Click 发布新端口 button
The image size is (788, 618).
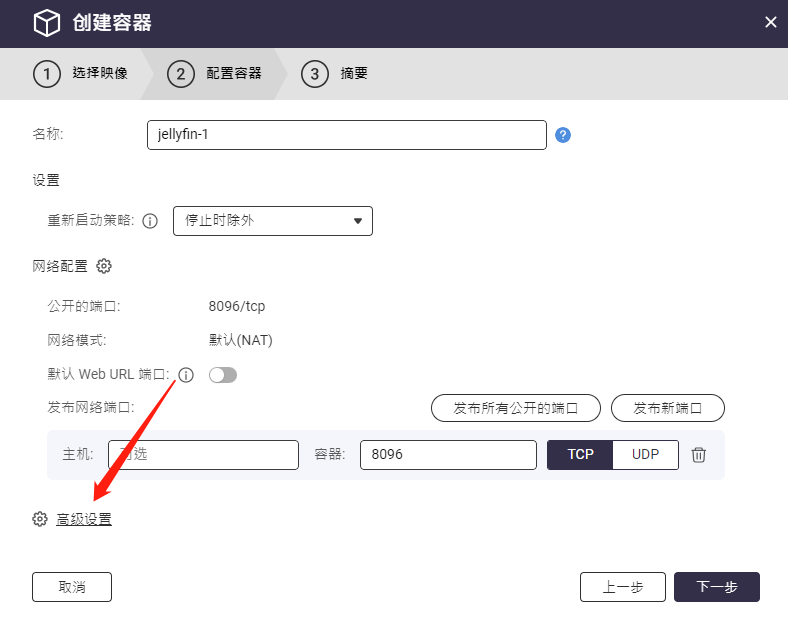tap(667, 408)
